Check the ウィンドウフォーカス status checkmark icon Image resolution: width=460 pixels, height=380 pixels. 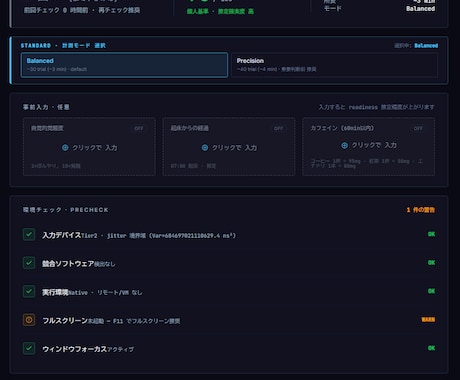(29, 348)
